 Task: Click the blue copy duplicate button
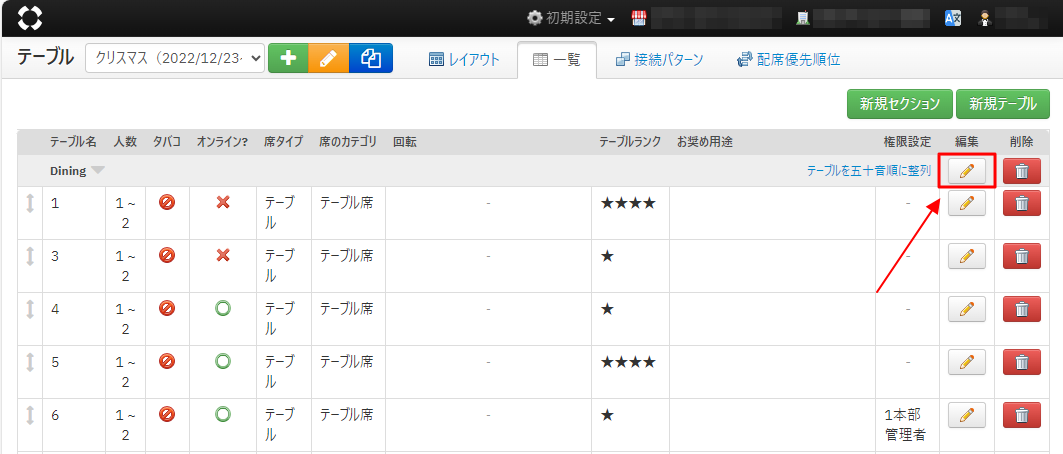(x=371, y=59)
